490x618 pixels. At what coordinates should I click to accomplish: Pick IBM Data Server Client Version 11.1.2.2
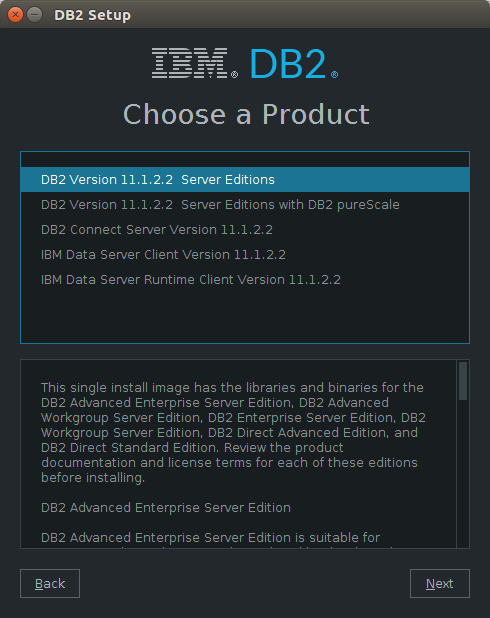coord(245,255)
